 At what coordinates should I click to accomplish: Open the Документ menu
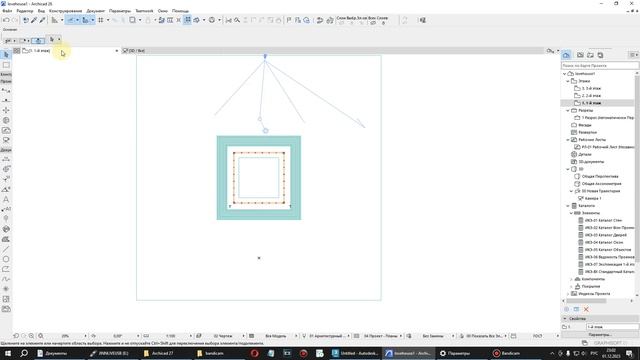tap(96, 11)
